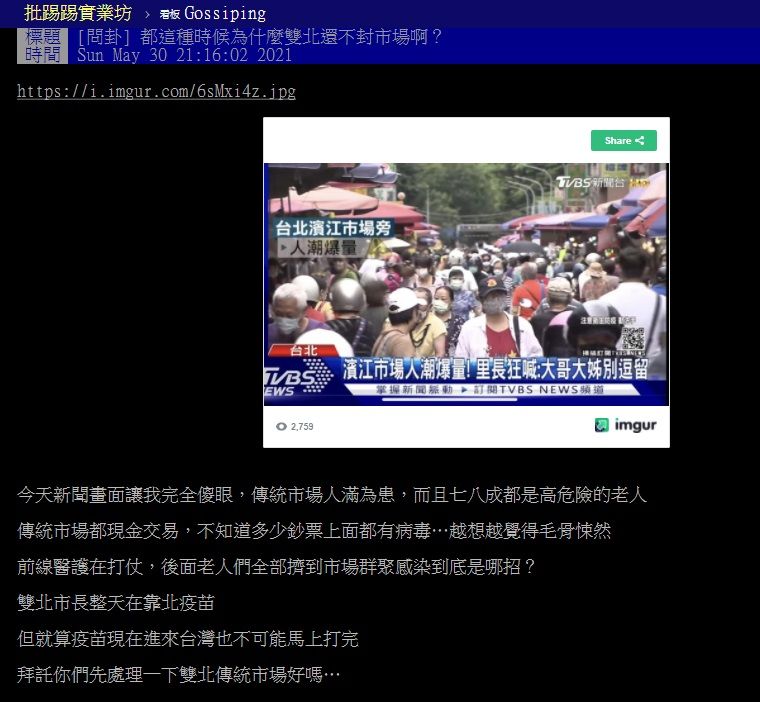Image resolution: width=760 pixels, height=702 pixels.
Task: Open the 批踢踢實業坊 home link
Action: coord(78,13)
